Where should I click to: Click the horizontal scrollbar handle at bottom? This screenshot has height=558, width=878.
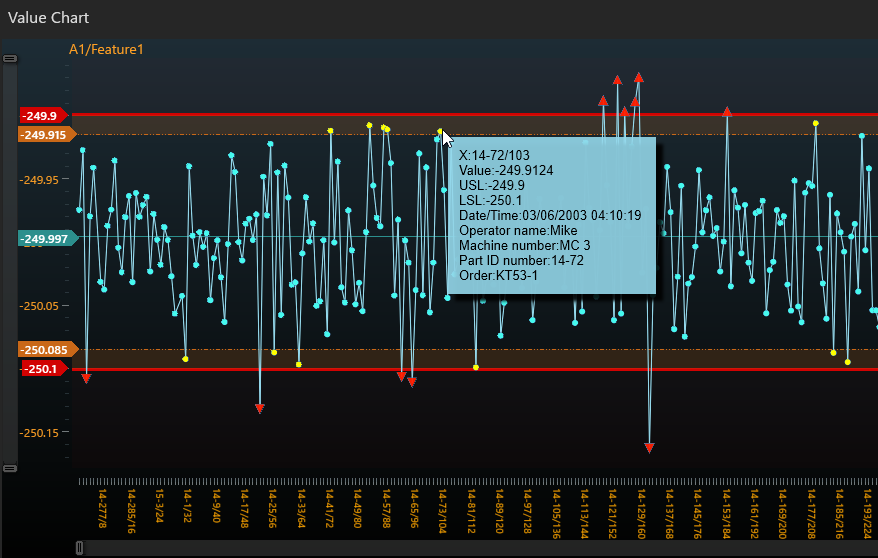[80, 547]
